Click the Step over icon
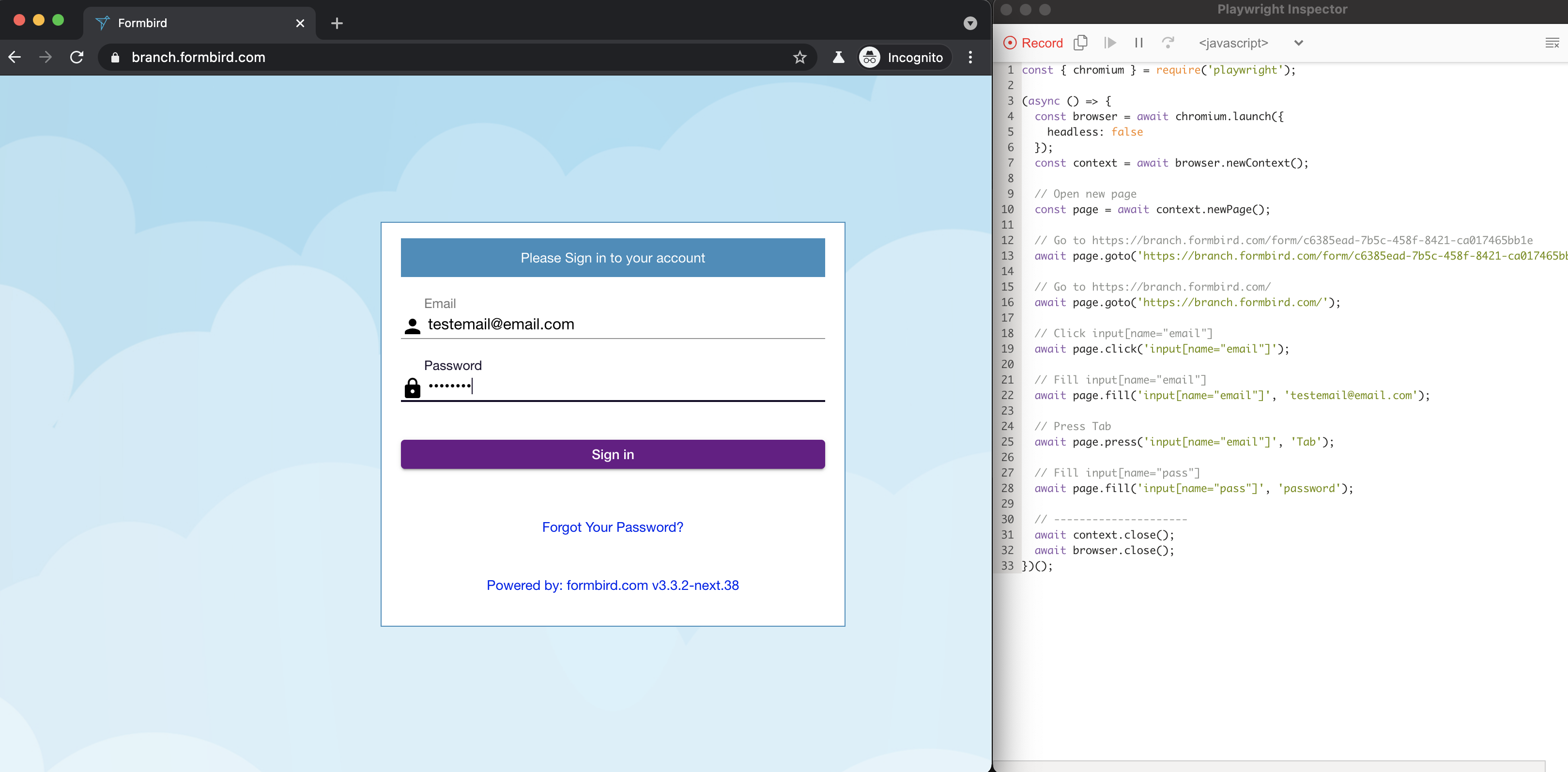 [1168, 43]
